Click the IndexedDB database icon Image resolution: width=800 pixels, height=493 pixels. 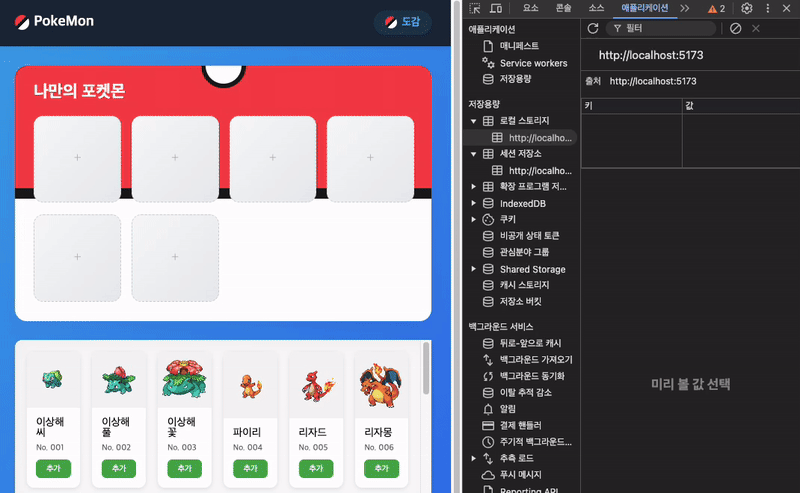[x=488, y=203]
